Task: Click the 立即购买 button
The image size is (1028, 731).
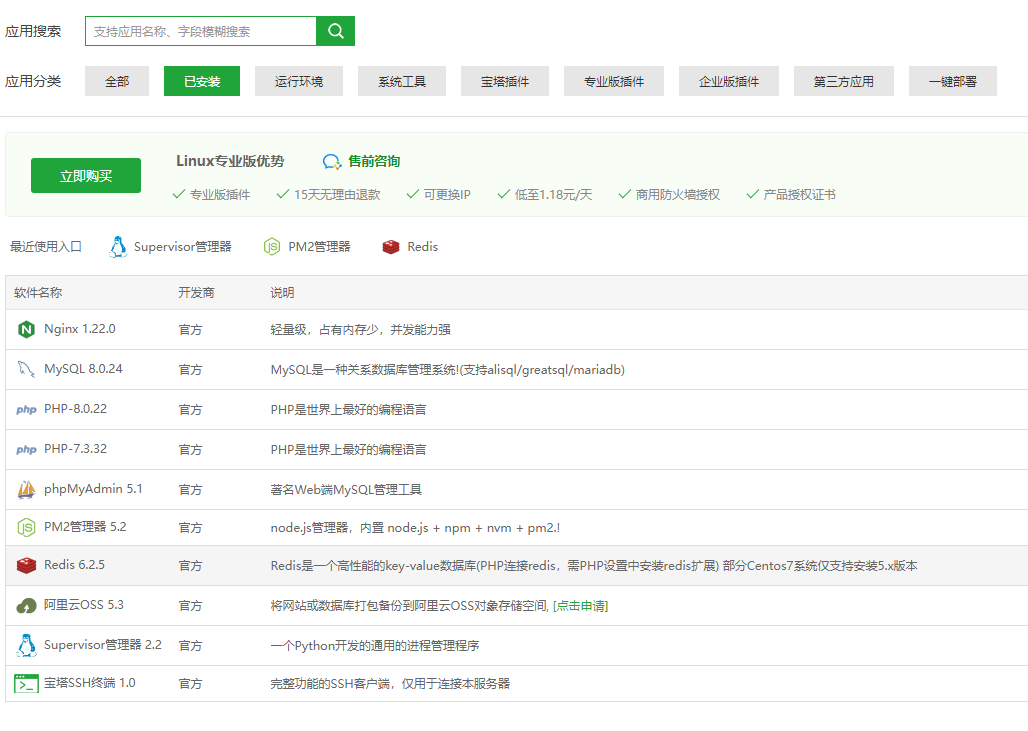Action: (86, 176)
